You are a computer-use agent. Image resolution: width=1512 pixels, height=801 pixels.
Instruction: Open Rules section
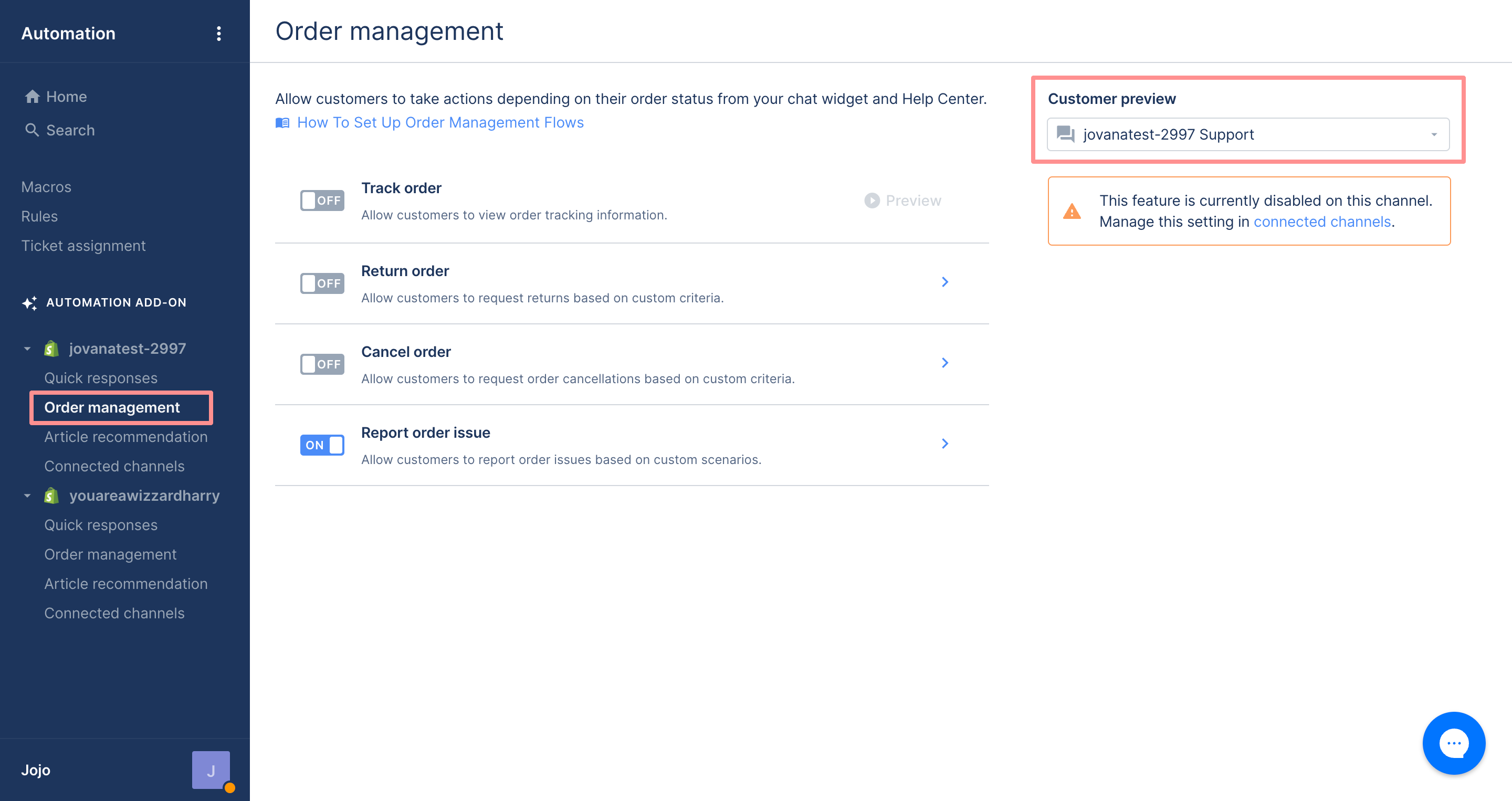39,216
